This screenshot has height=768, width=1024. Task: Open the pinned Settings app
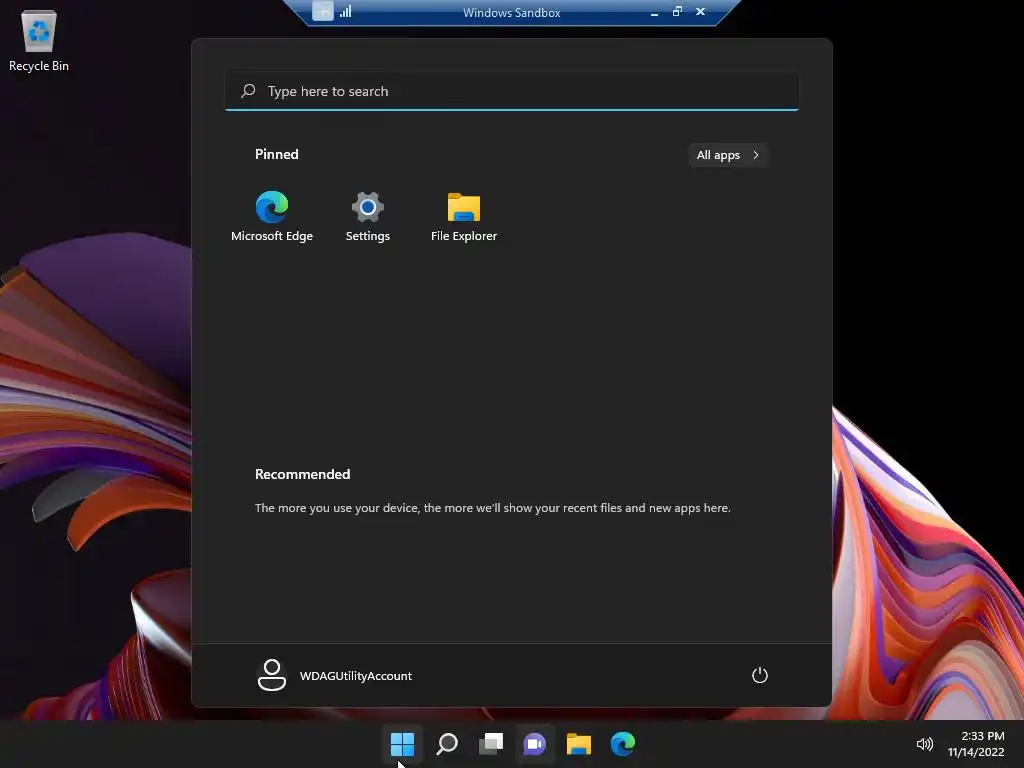(368, 216)
